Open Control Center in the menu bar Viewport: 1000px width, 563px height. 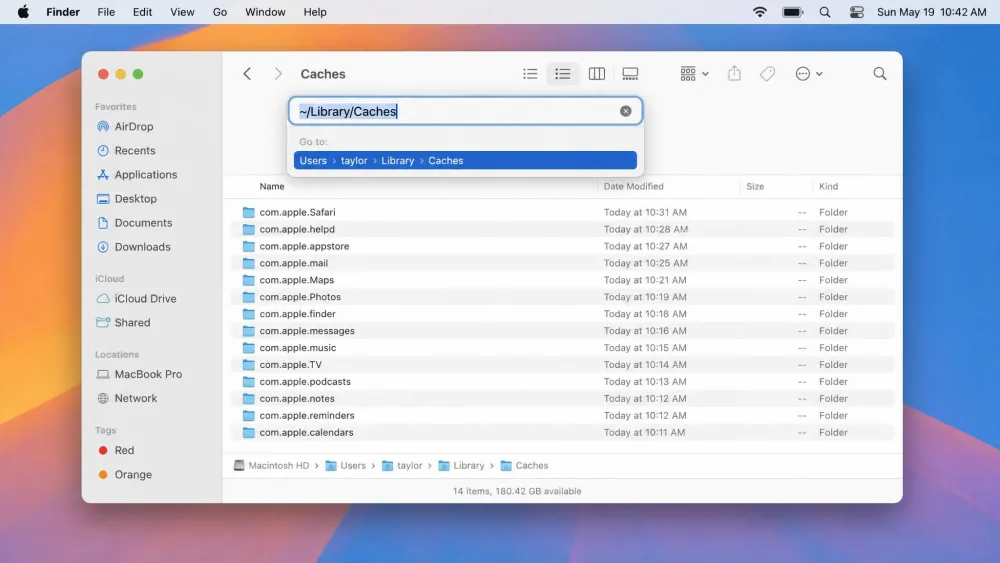857,12
